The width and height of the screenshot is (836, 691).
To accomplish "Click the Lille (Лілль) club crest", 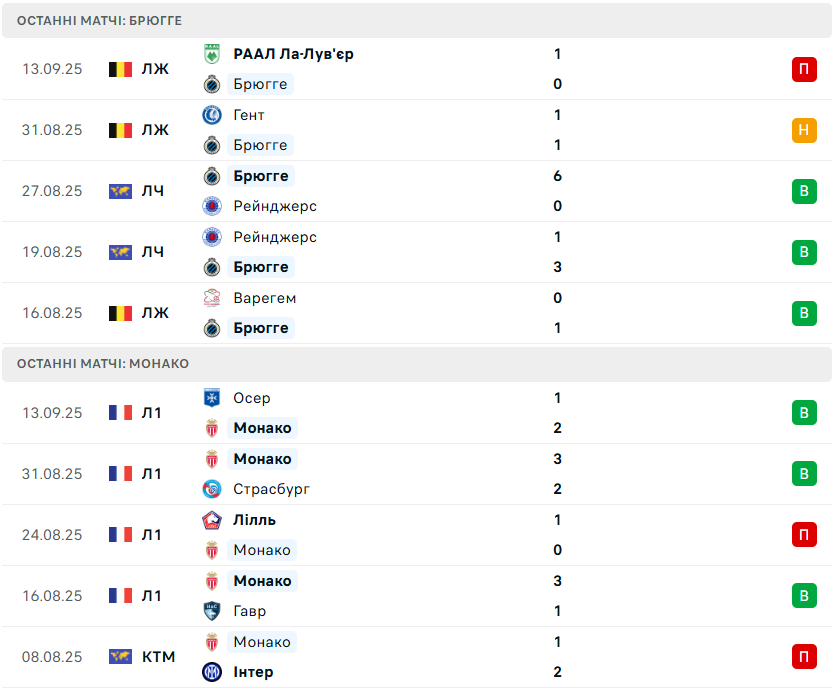I will (x=212, y=520).
